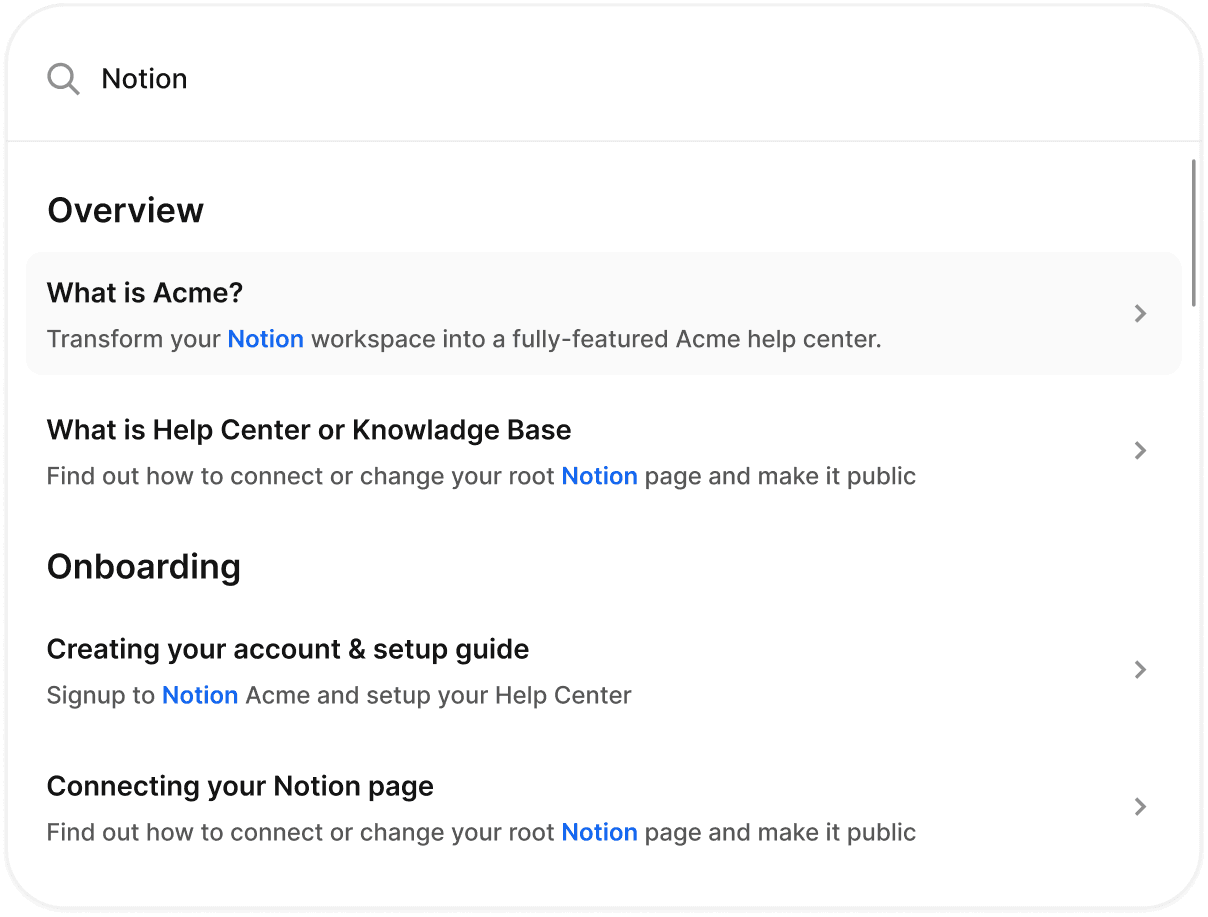Viewport: 1208px width, 917px height.
Task: Expand the arrow beside 'Creating your account & setup guide'
Action: [1140, 670]
